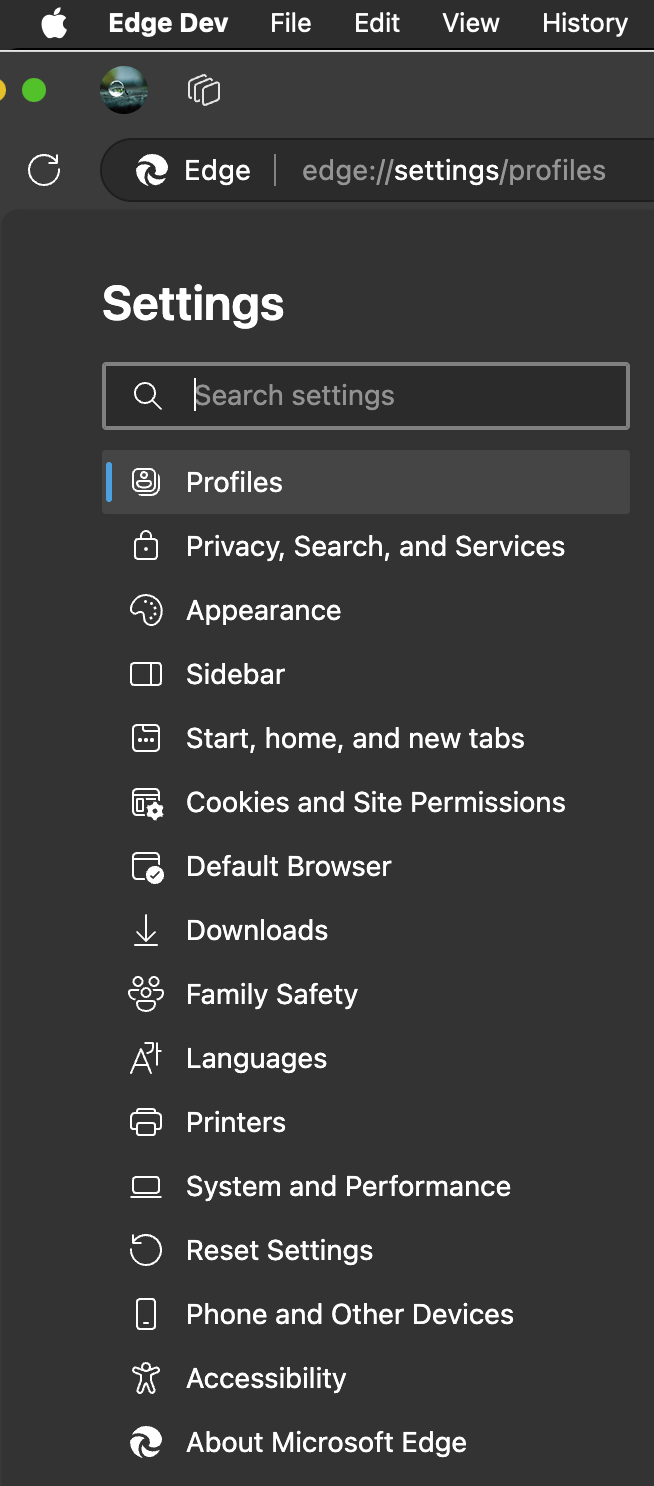
Task: Open Privacy, Search, and Services settings
Action: click(x=375, y=546)
